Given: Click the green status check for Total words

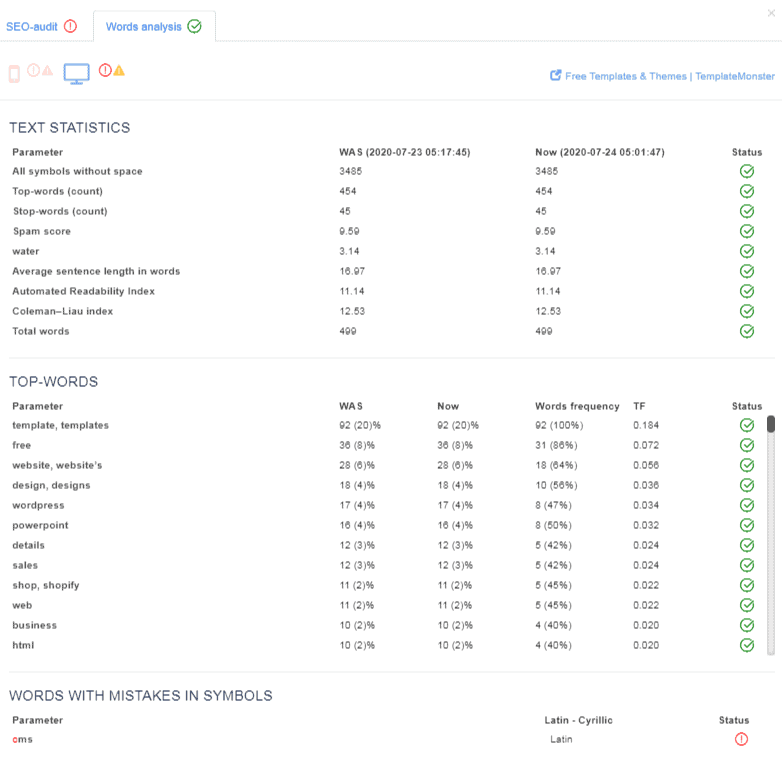Looking at the screenshot, I should pos(746,331).
